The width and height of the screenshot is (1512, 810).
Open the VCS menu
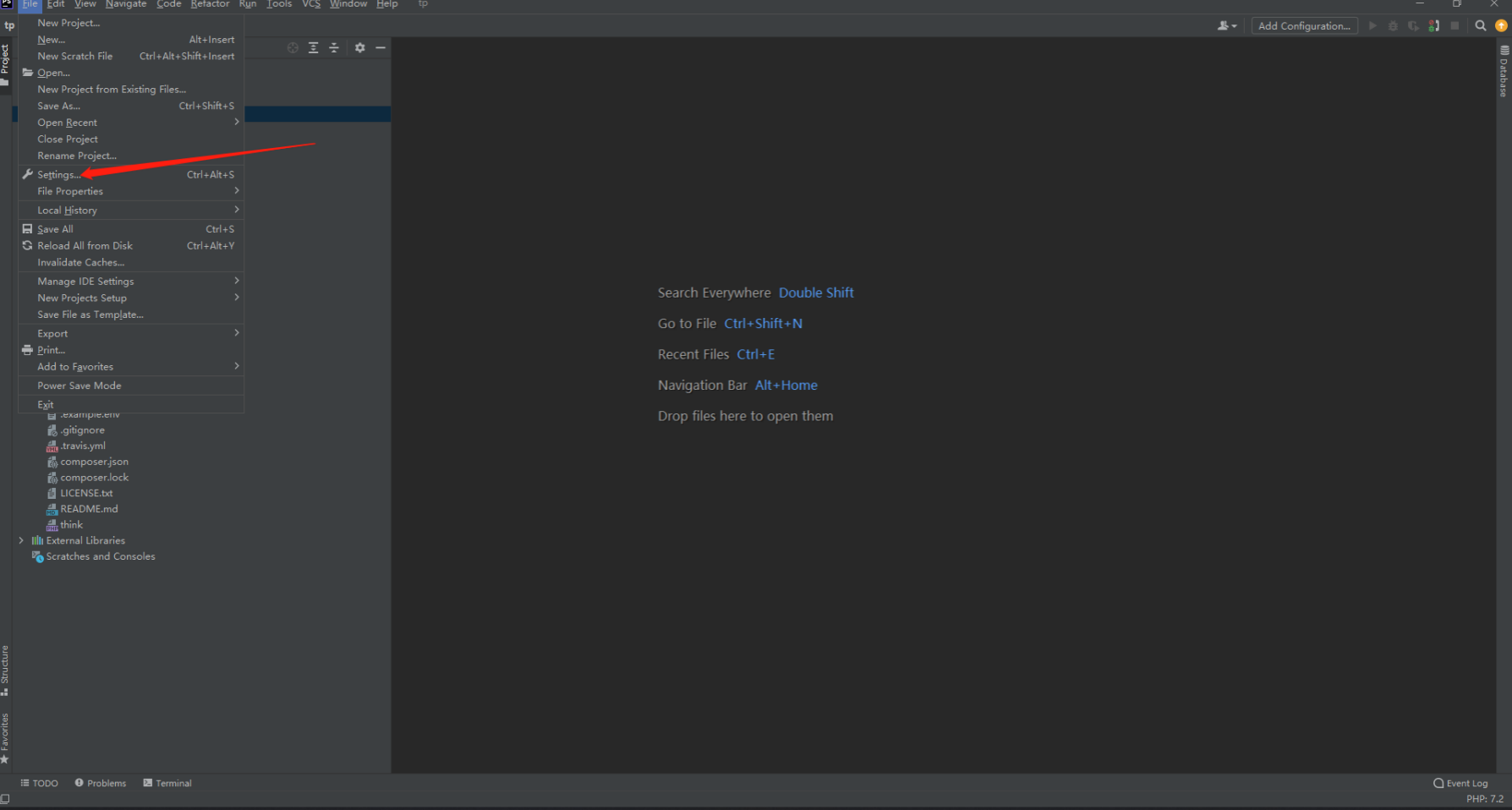pos(310,5)
